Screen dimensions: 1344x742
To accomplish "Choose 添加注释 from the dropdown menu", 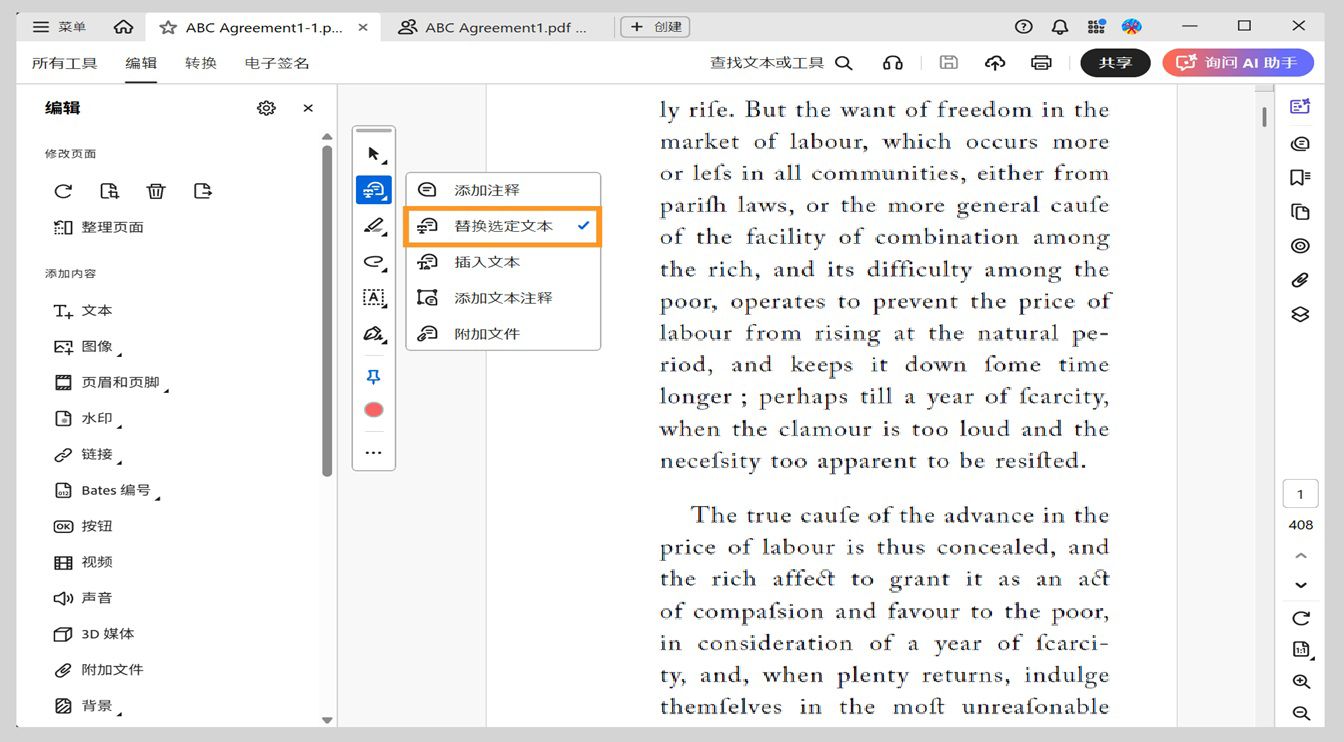I will 503,190.
